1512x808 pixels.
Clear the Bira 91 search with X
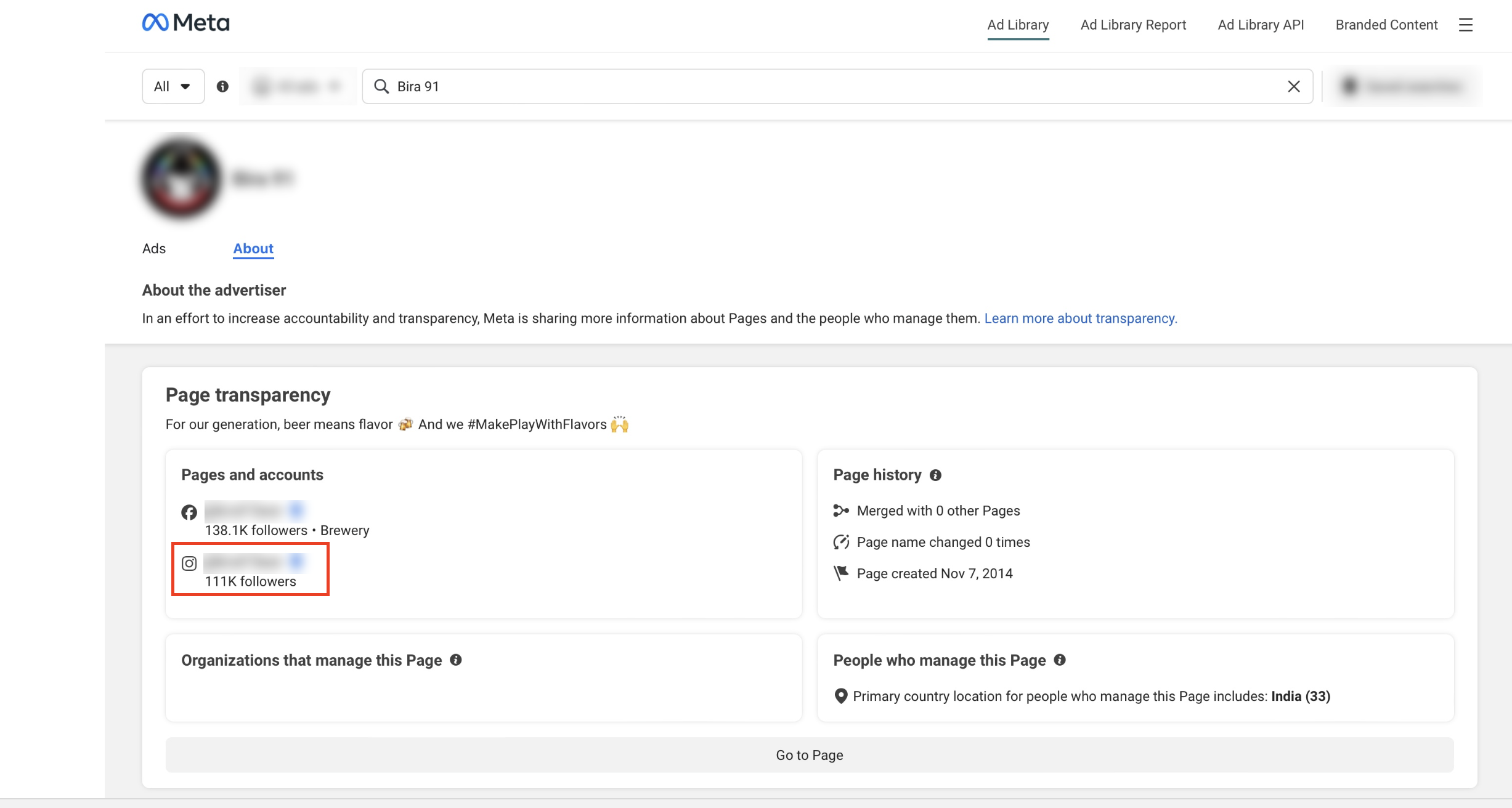[1294, 86]
